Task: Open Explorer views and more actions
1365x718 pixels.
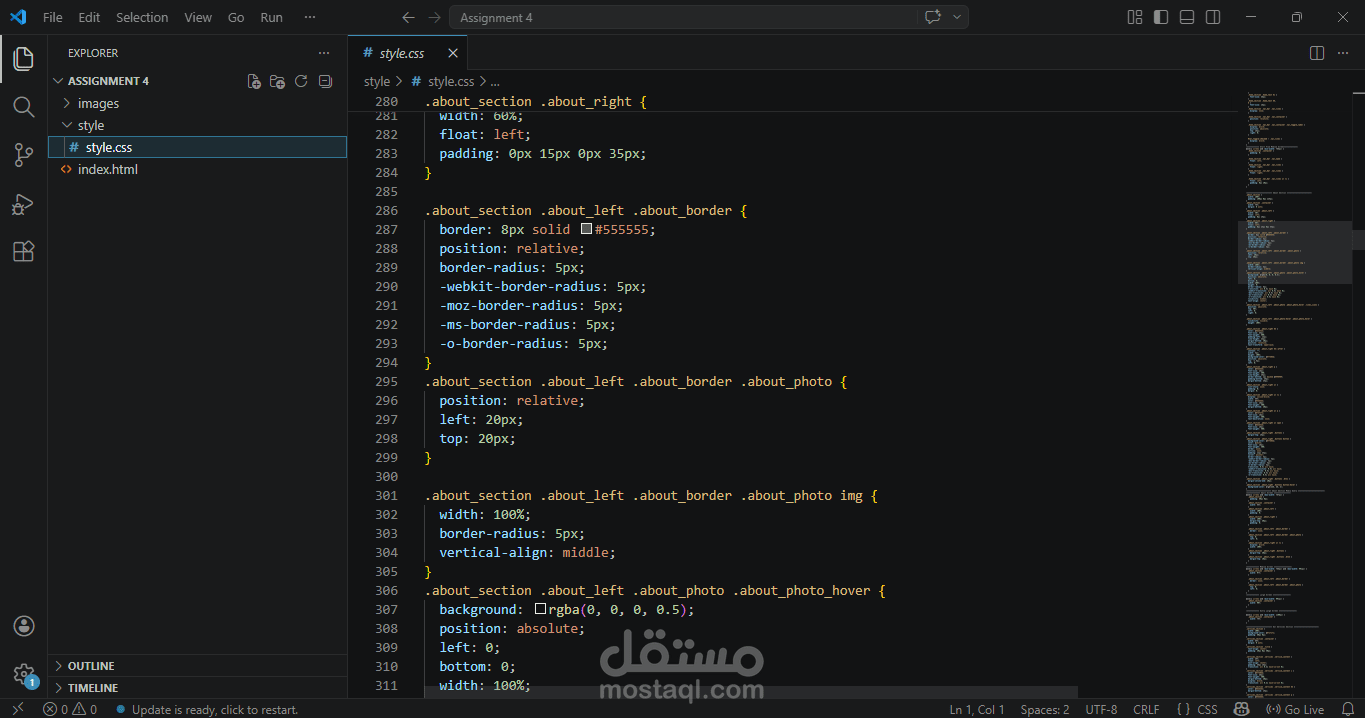Action: (323, 53)
